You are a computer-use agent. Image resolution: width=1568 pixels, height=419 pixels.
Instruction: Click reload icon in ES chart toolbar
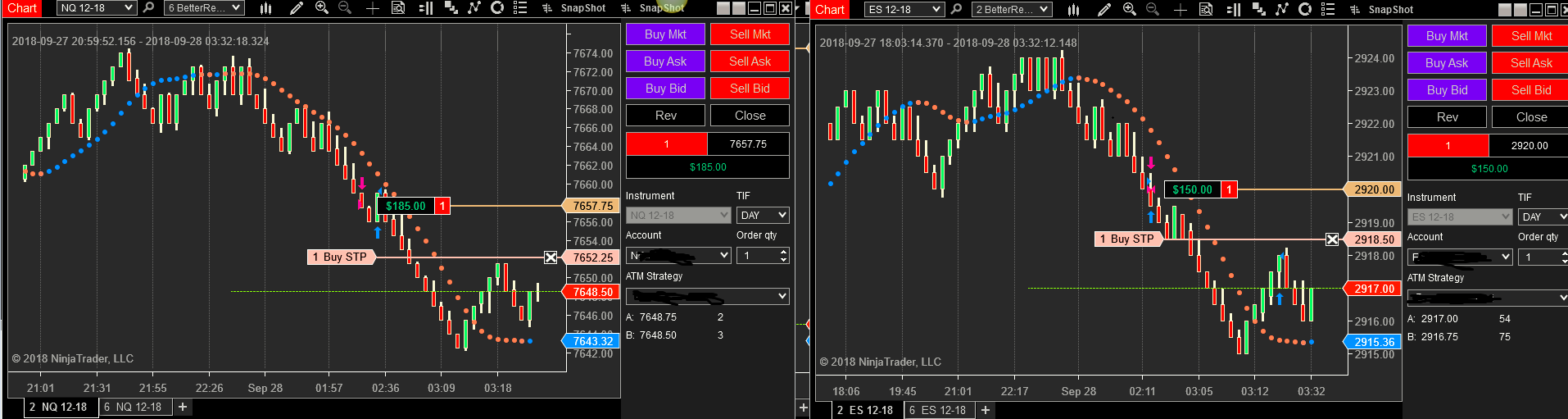tap(1305, 10)
